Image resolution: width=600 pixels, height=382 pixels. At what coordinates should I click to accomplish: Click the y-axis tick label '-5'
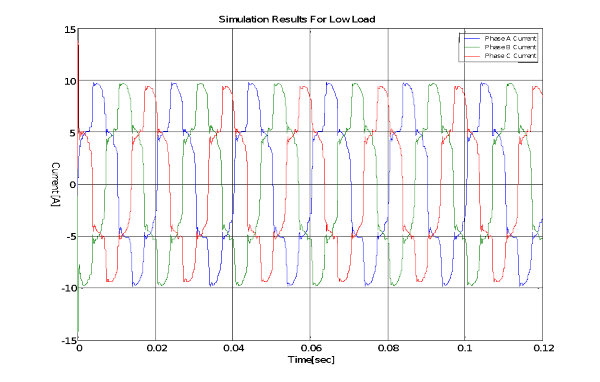pos(71,237)
